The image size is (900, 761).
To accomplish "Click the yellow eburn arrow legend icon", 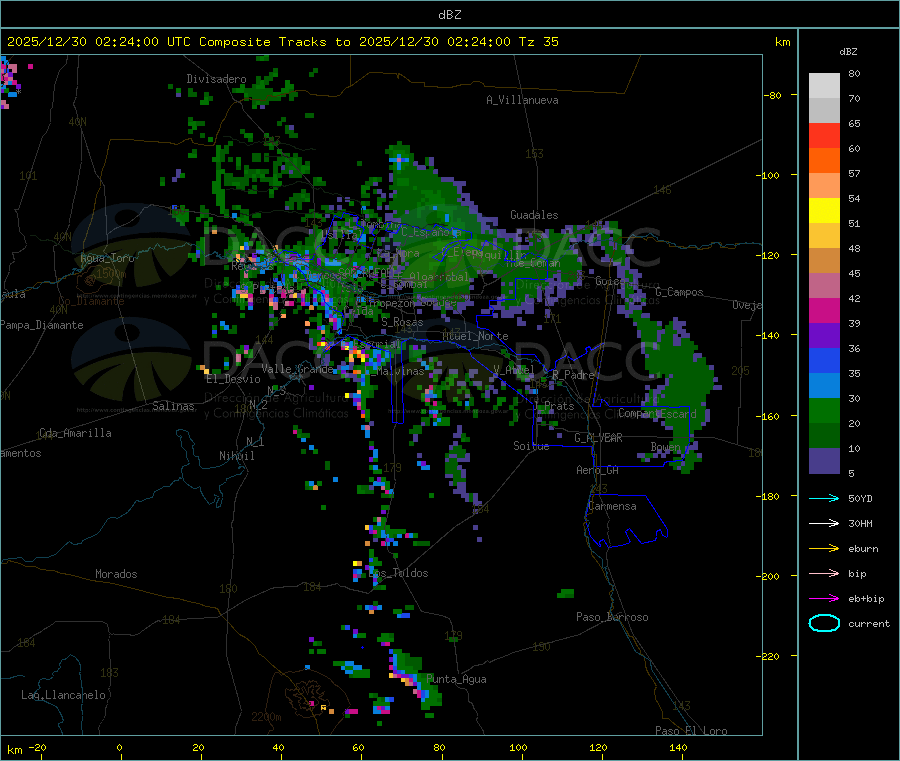I will pos(824,549).
